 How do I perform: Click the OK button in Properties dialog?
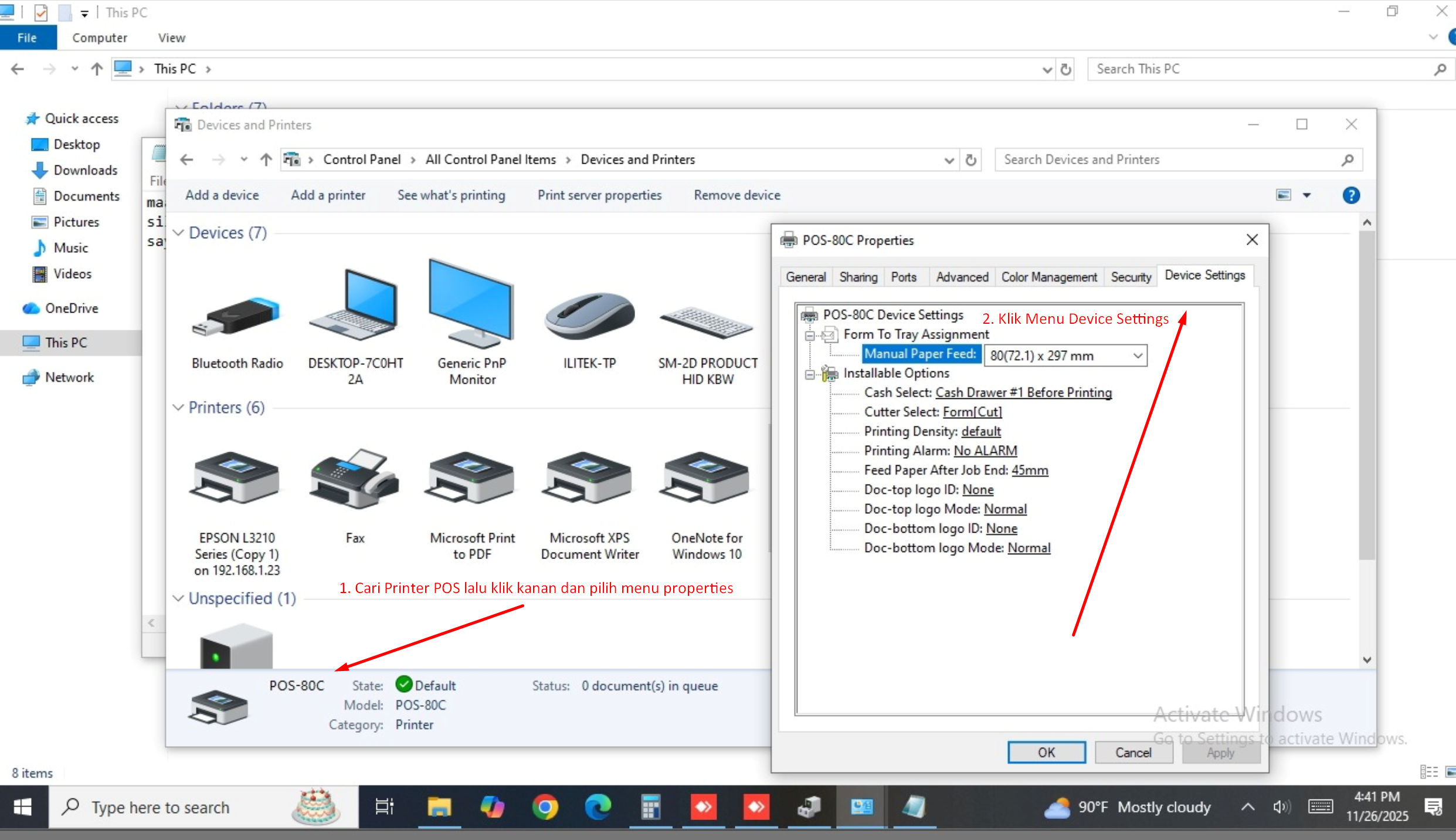tap(1046, 753)
